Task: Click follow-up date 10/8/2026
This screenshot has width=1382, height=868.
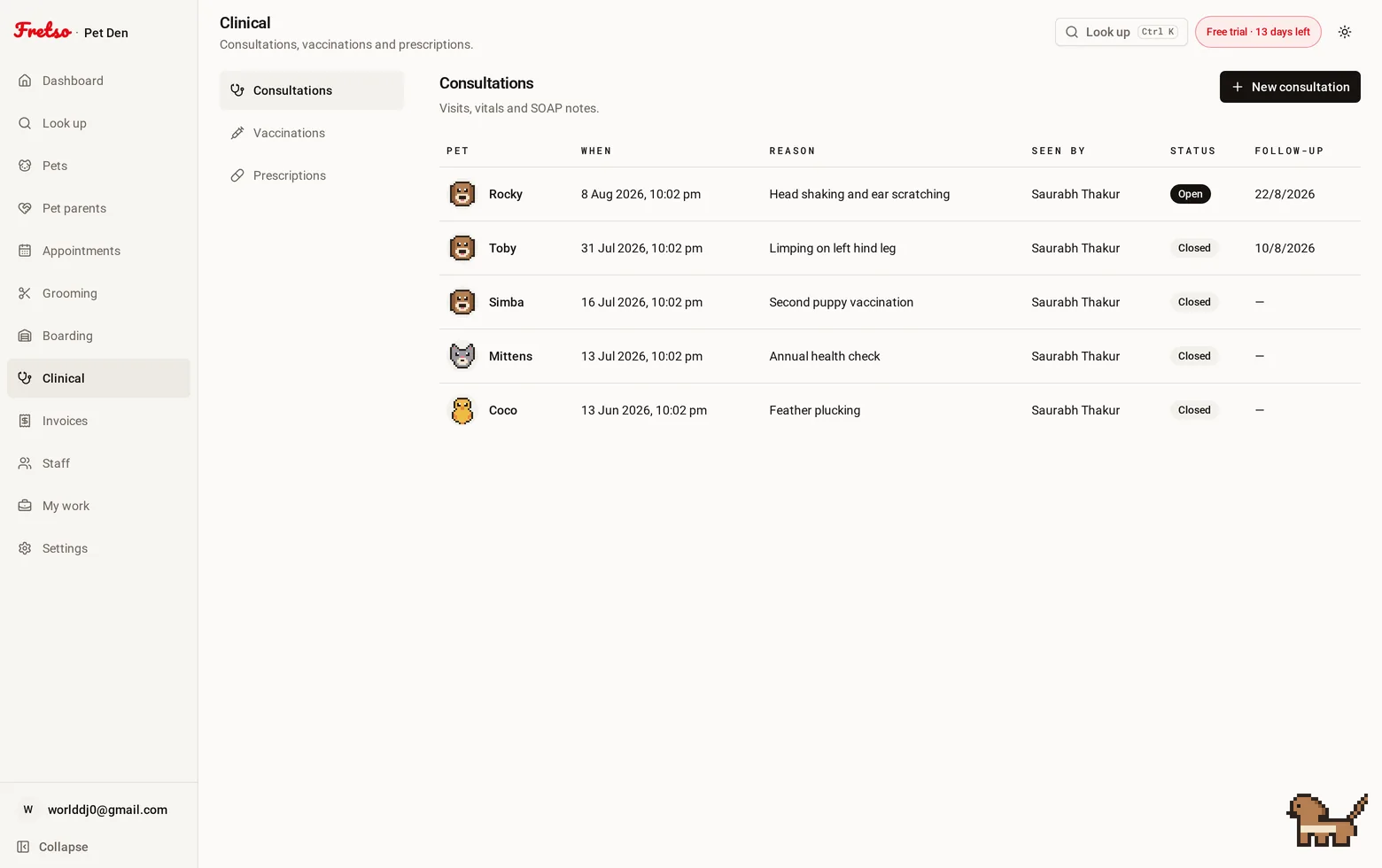Action: pos(1285,248)
